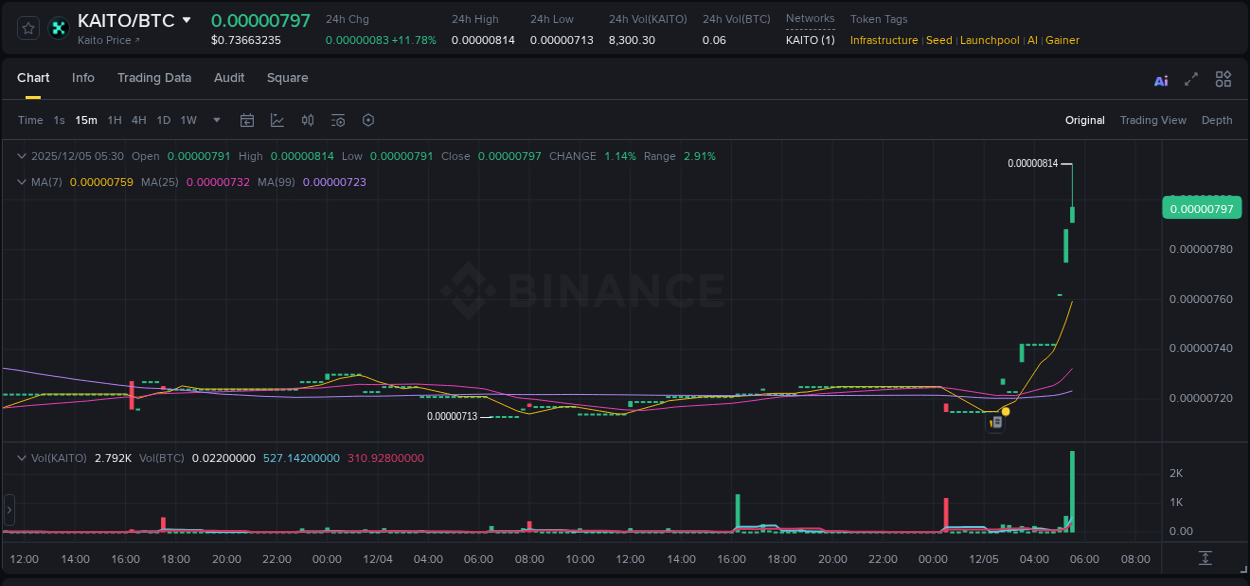Open the hexagon chart settings icon
The width and height of the screenshot is (1250, 586).
pos(368,120)
